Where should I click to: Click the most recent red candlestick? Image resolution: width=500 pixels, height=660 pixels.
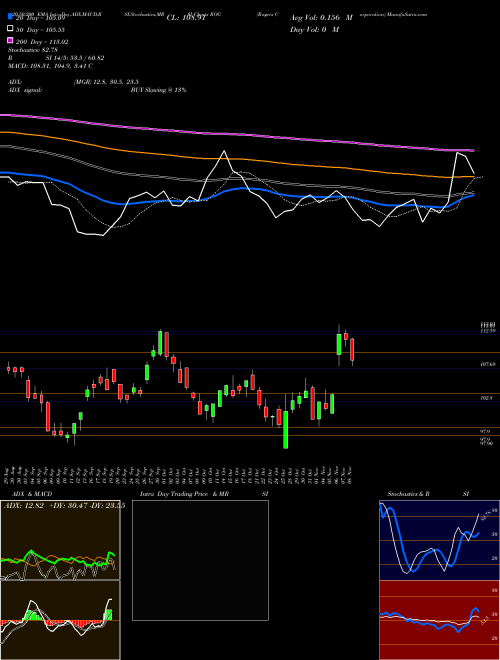click(x=352, y=349)
